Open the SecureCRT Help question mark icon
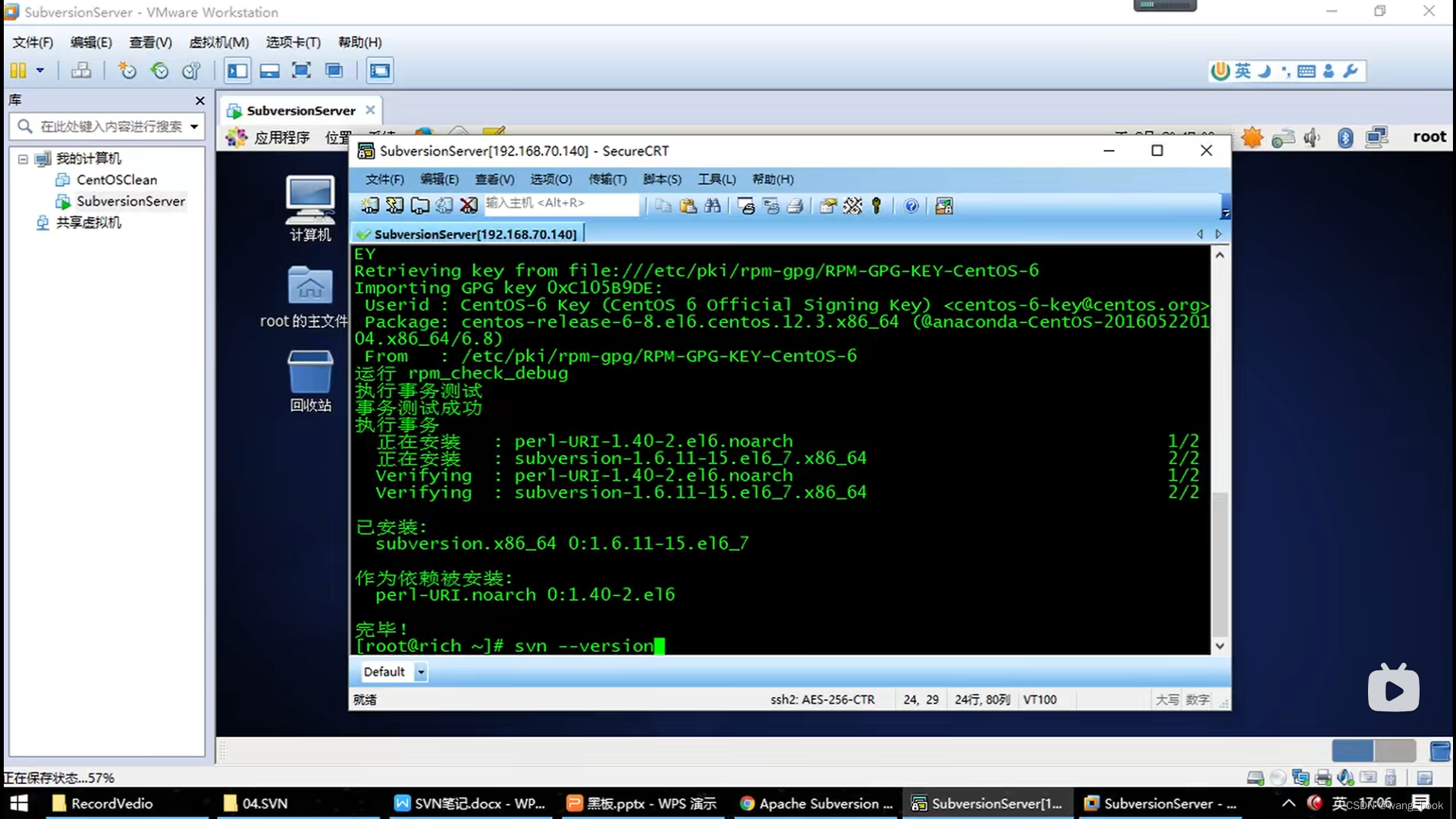 point(912,206)
